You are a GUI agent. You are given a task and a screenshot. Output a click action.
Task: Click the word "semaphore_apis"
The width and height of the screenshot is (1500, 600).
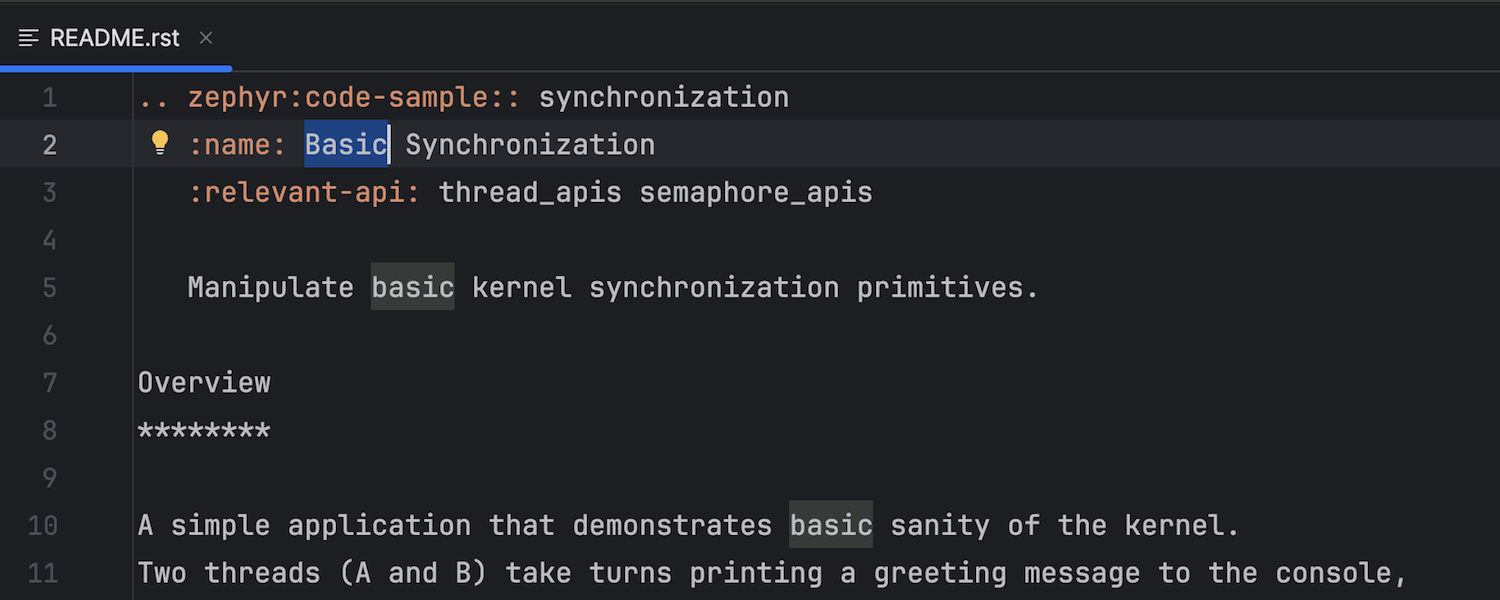pyautogui.click(x=756, y=193)
